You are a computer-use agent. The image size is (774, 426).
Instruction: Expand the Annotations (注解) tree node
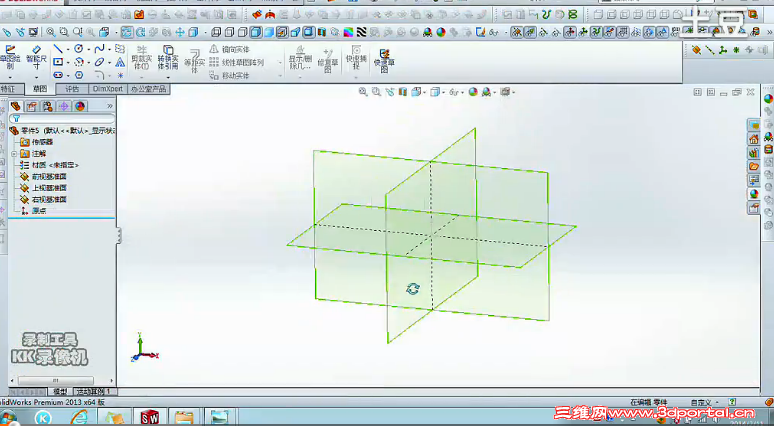click(14, 154)
